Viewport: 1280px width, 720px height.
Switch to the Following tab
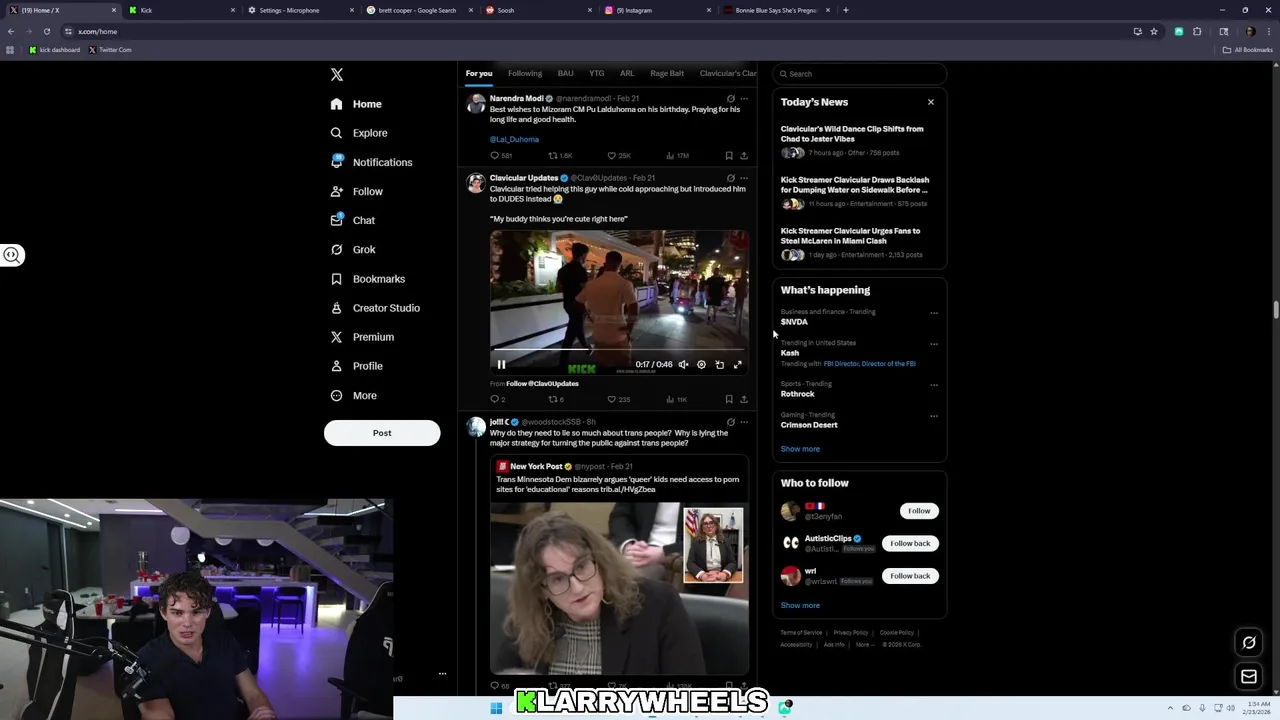525,73
